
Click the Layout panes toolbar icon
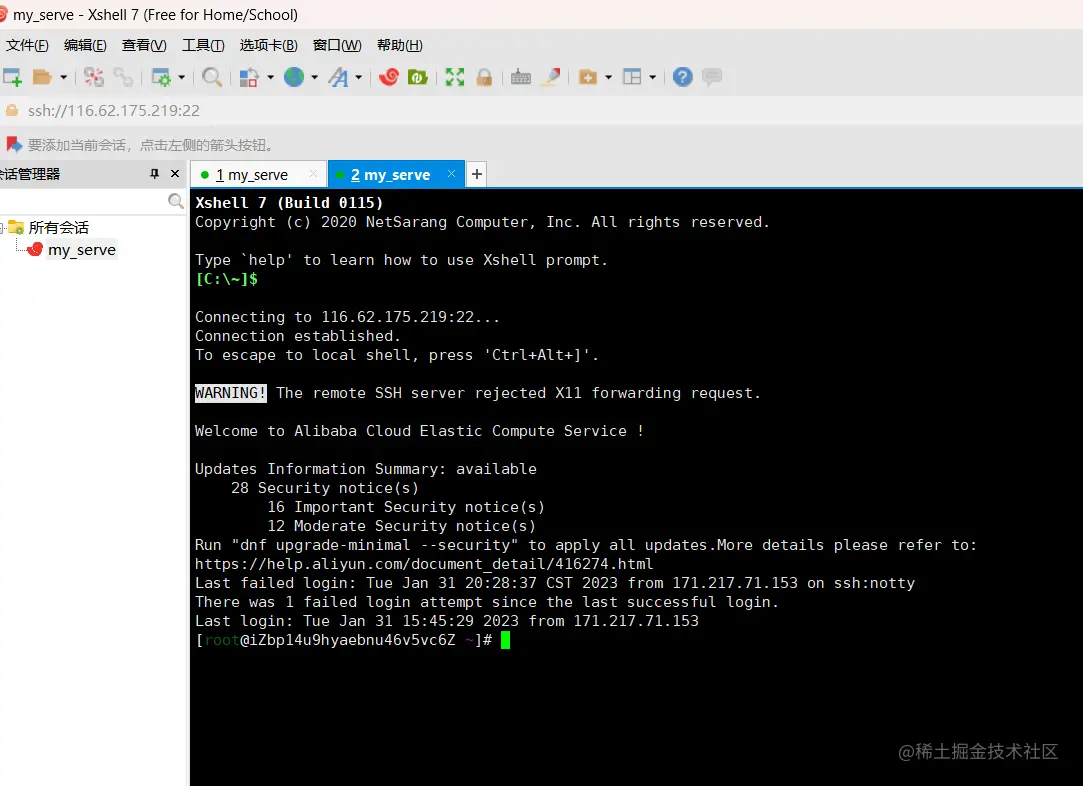[x=632, y=77]
